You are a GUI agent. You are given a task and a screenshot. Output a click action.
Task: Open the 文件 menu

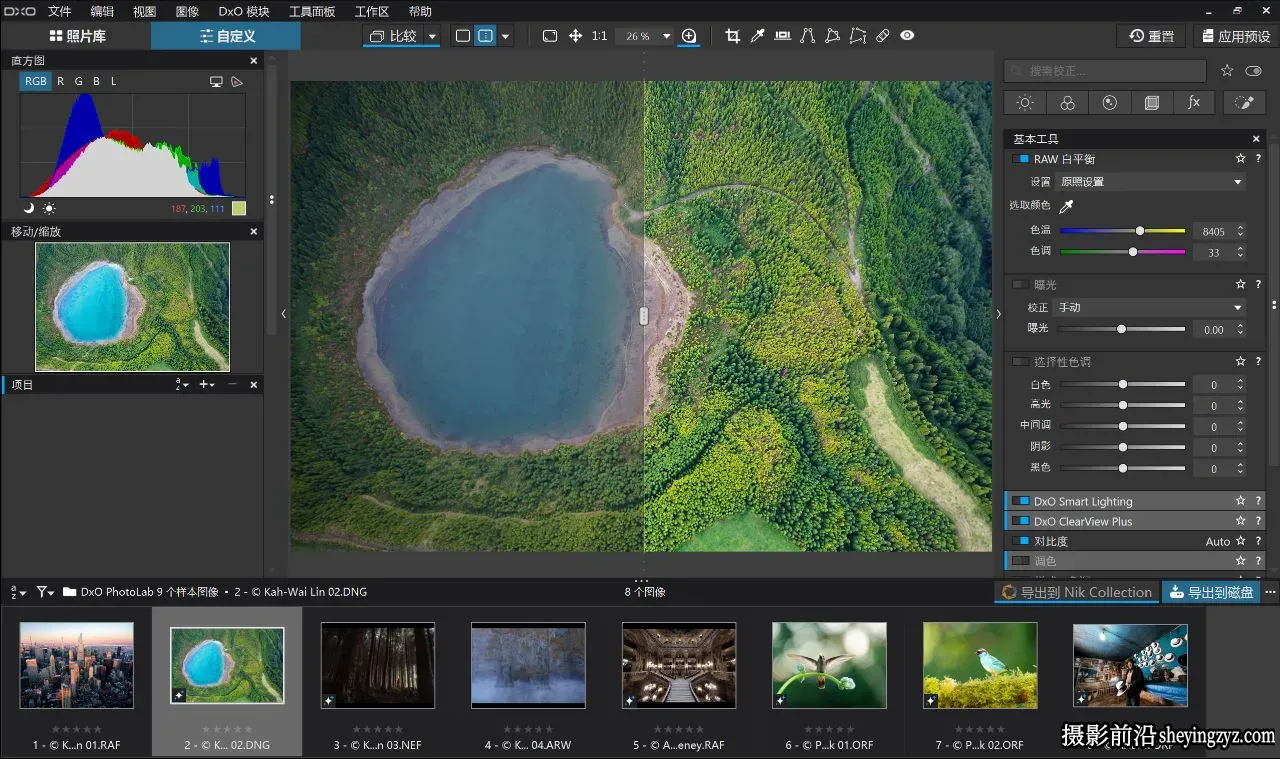coord(60,11)
